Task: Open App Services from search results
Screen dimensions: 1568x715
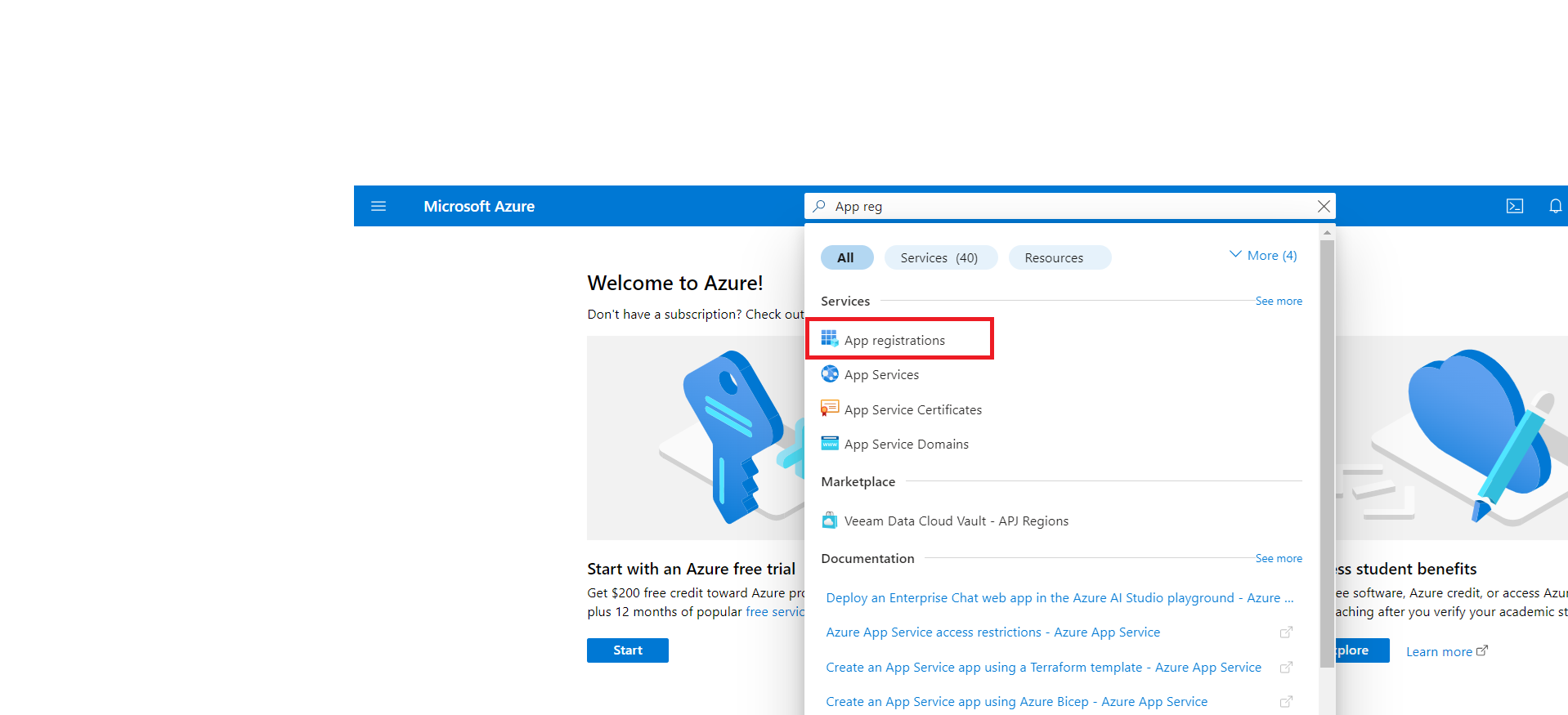Action: [x=881, y=375]
